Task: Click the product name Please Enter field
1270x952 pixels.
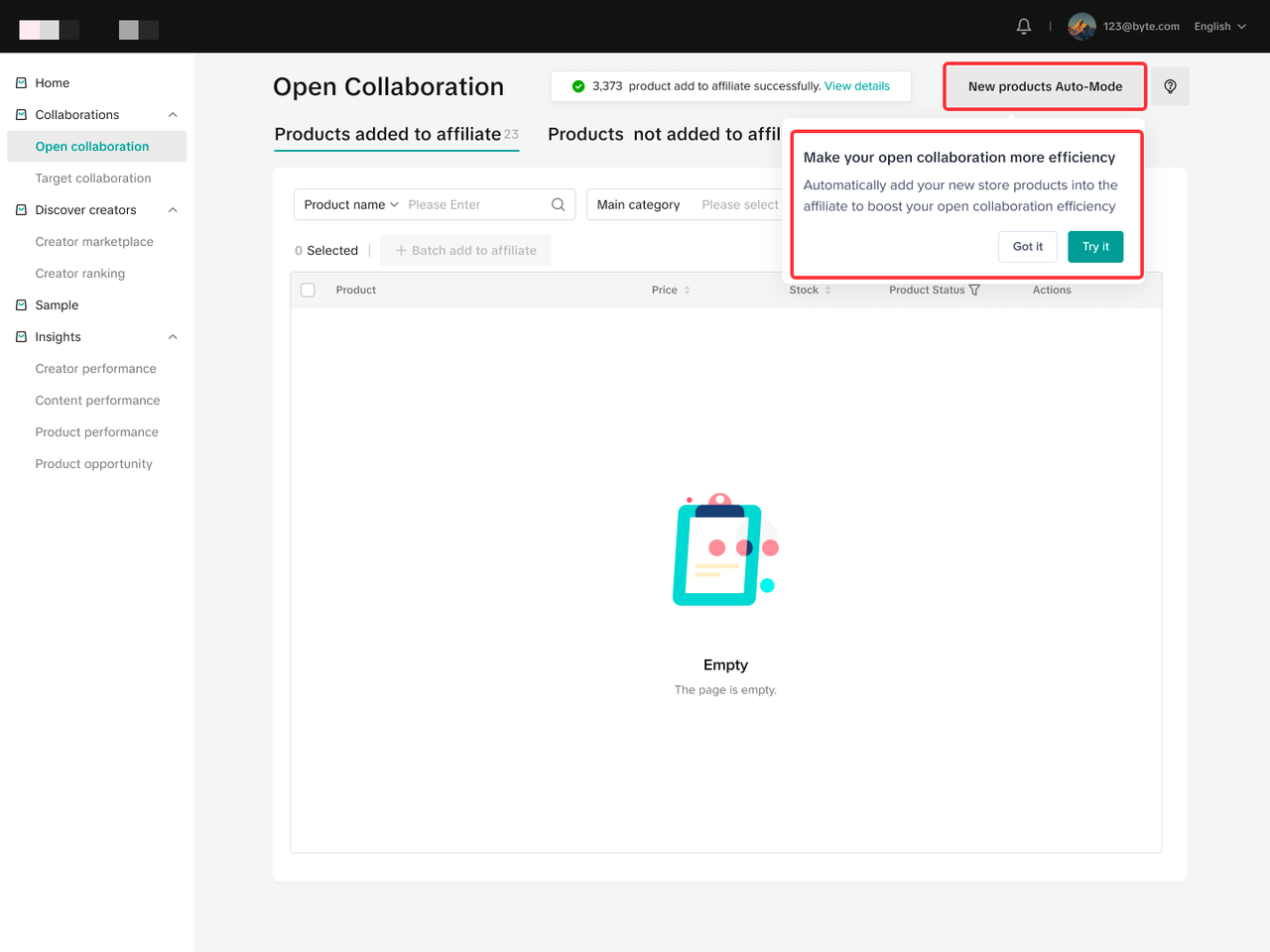Action: point(474,204)
